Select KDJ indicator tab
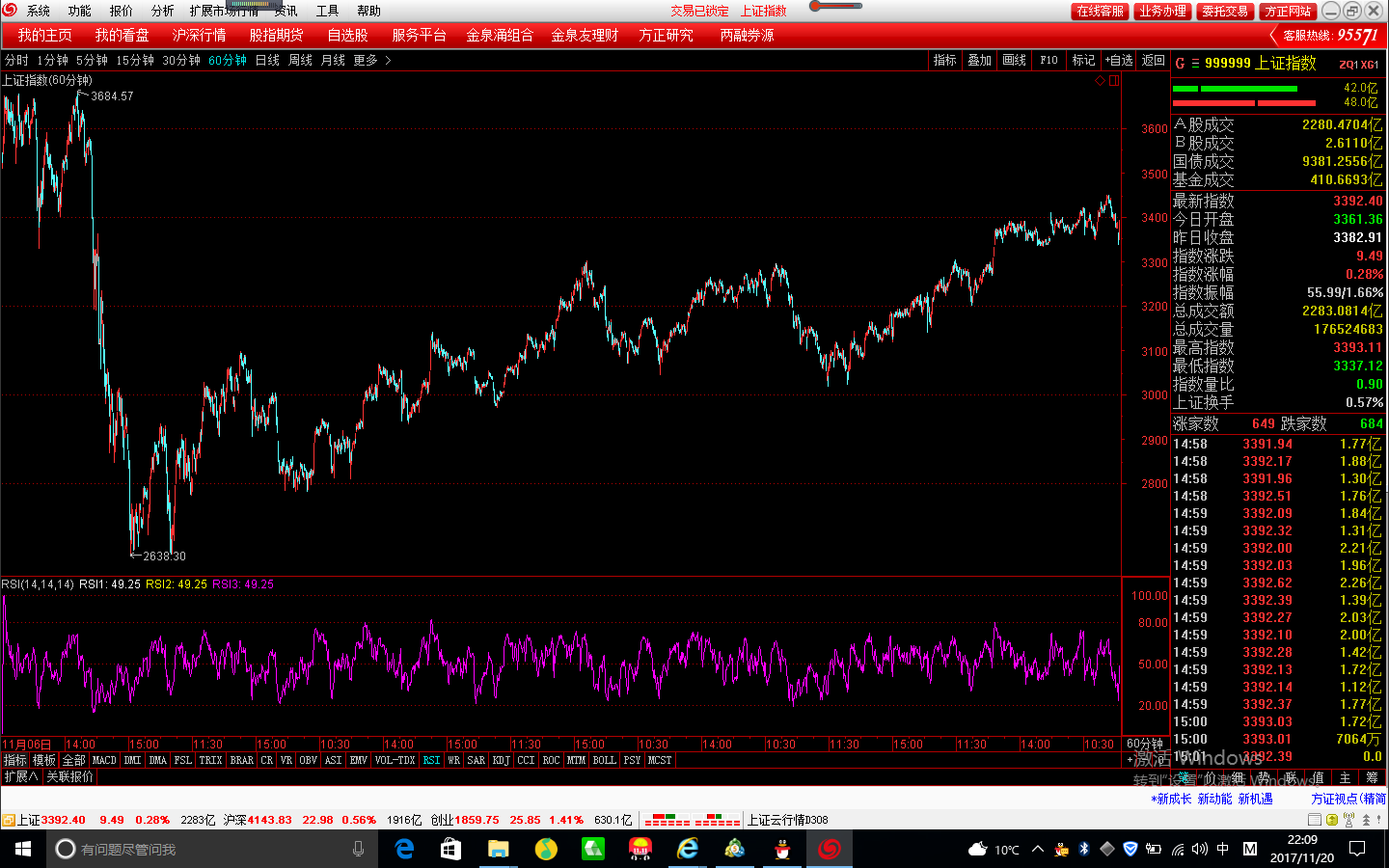The image size is (1389, 868). pyautogui.click(x=501, y=760)
